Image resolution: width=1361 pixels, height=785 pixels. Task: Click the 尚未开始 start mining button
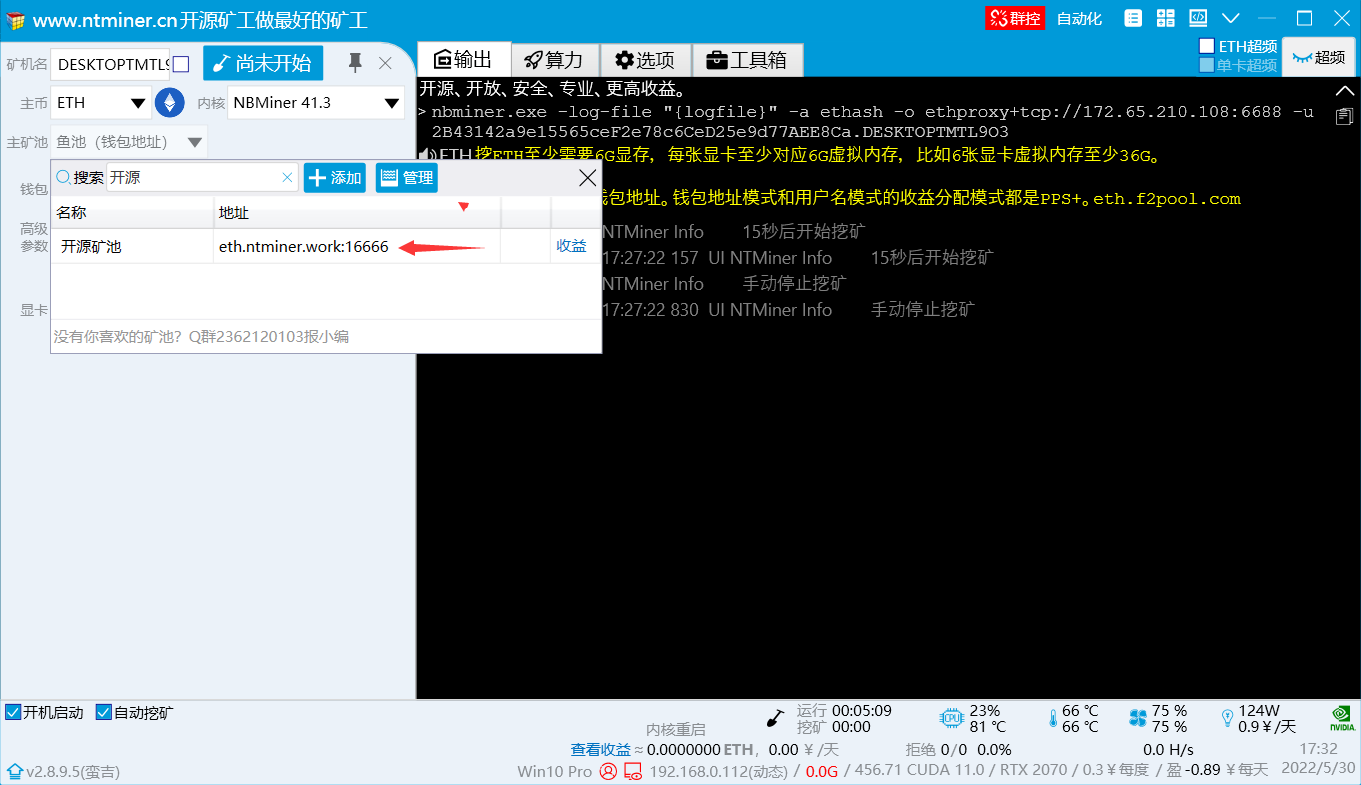tap(263, 63)
